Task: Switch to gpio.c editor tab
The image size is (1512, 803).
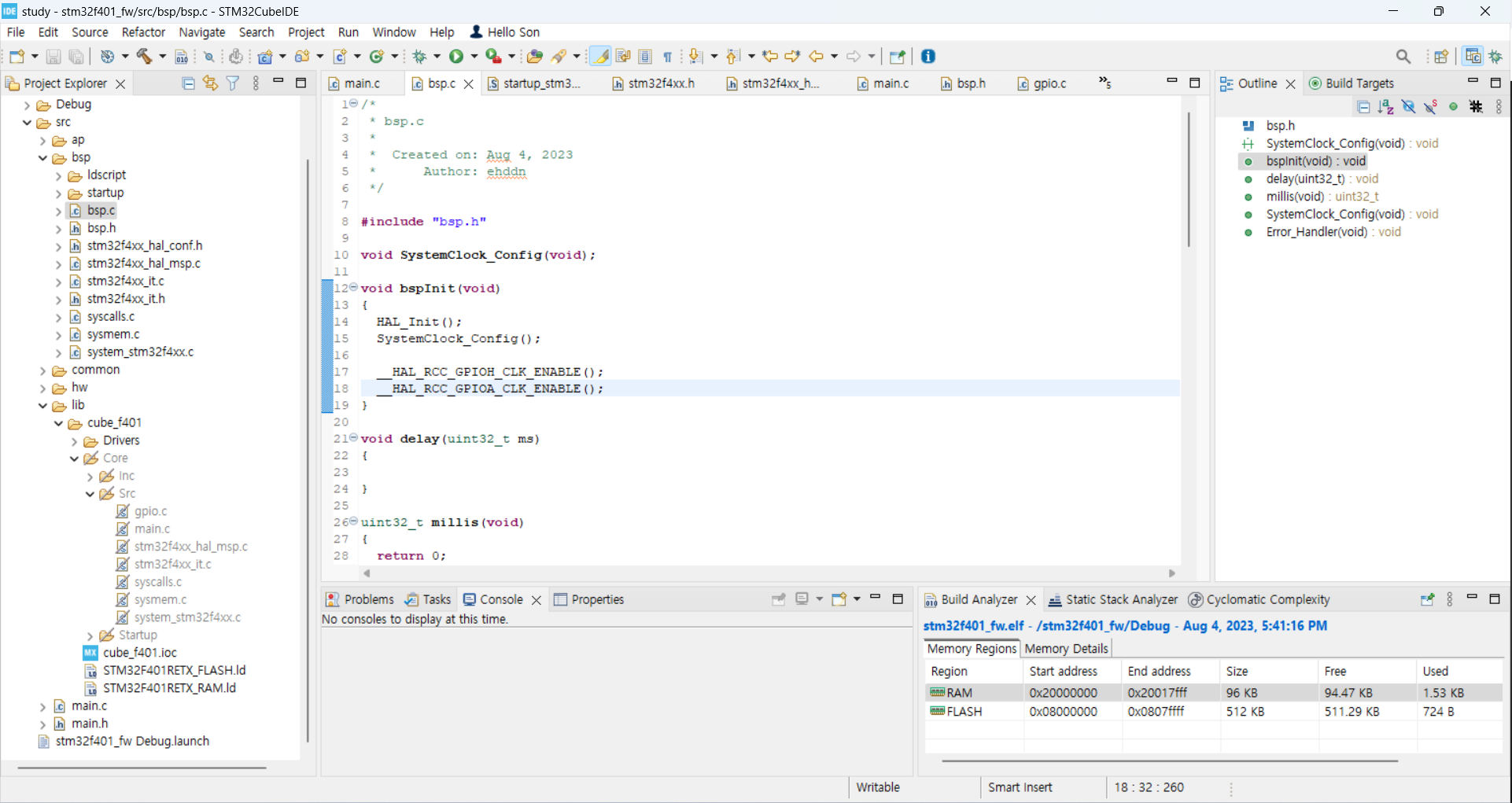Action: 1042,83
